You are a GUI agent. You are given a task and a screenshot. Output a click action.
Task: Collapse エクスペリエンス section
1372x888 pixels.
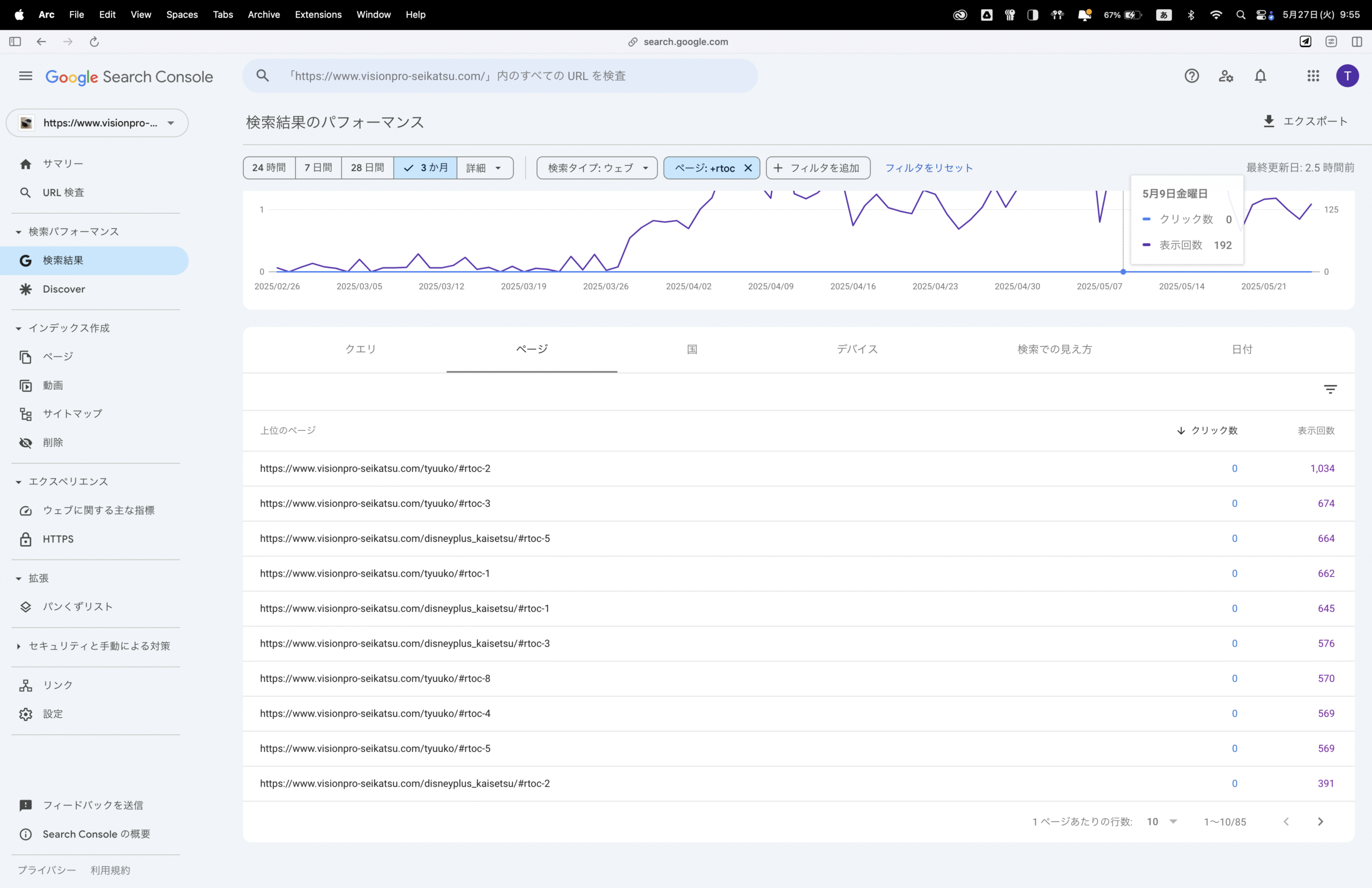[x=18, y=482]
